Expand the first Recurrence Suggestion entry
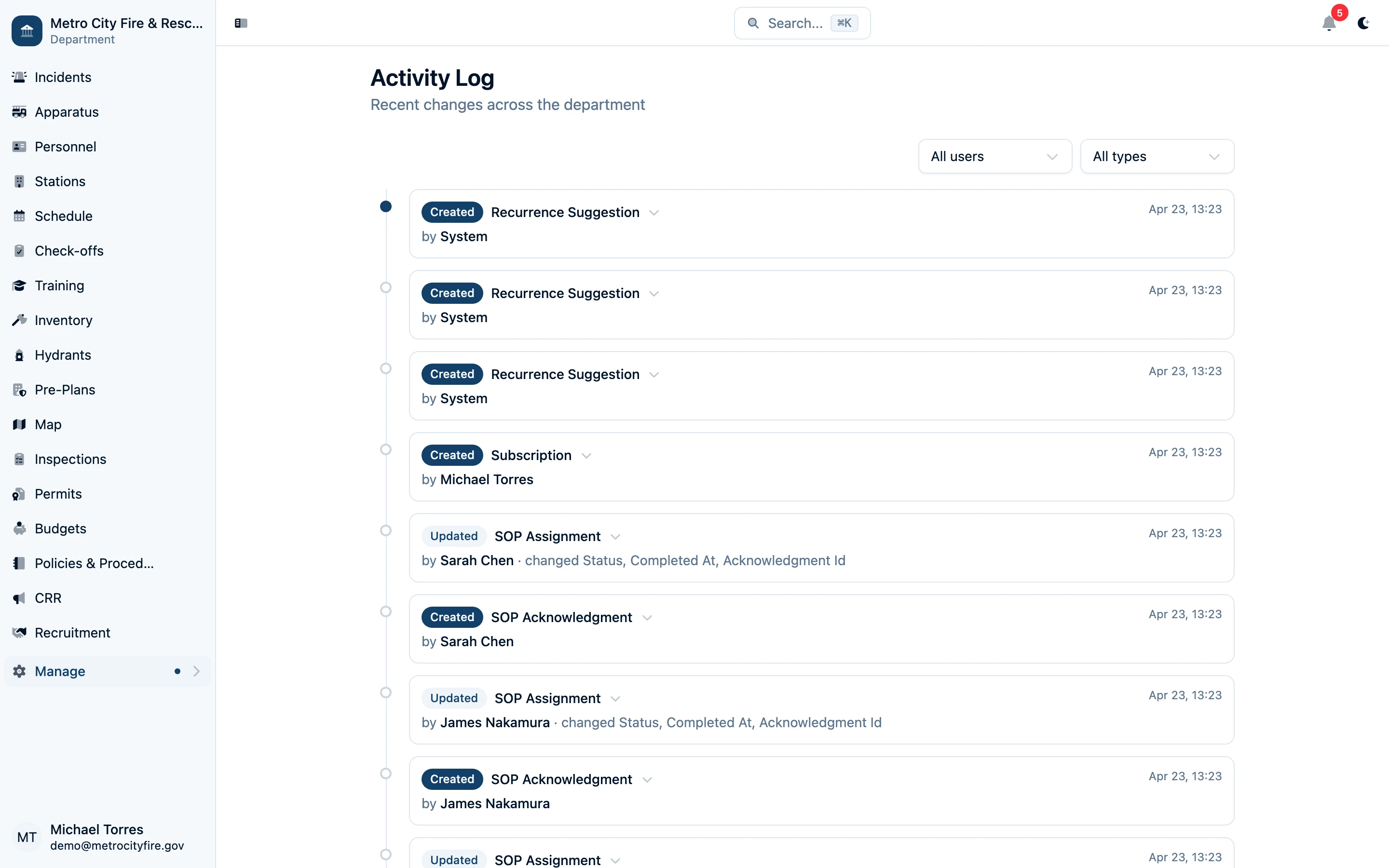Screen dimensions: 1389x868 [x=654, y=212]
